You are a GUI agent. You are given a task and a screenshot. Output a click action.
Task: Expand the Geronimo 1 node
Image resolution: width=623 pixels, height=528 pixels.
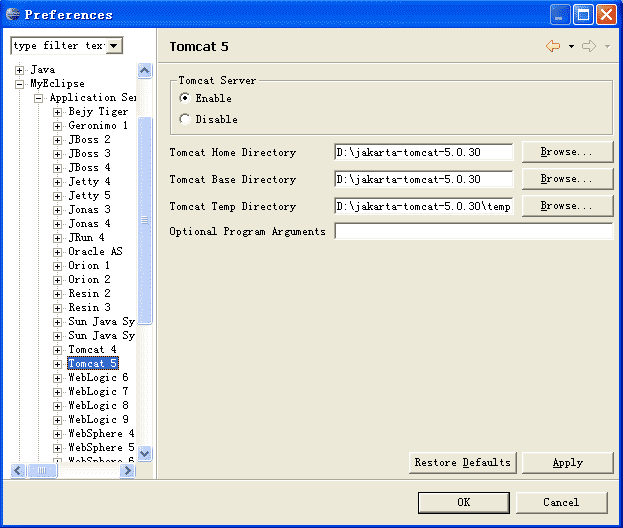57,126
